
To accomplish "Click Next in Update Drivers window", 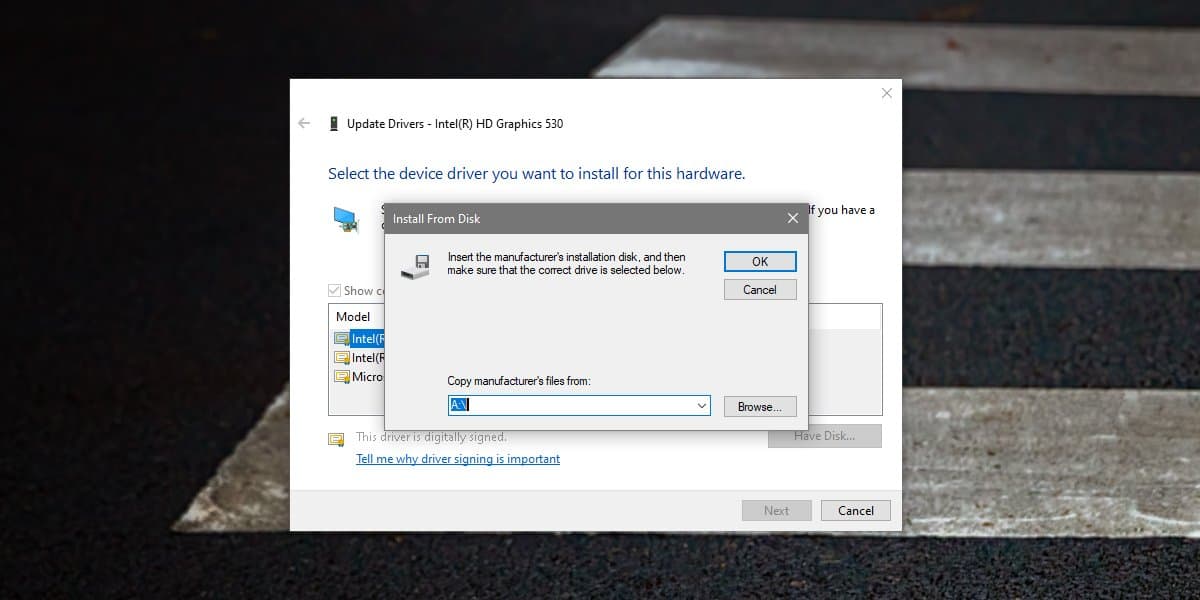I will point(776,510).
